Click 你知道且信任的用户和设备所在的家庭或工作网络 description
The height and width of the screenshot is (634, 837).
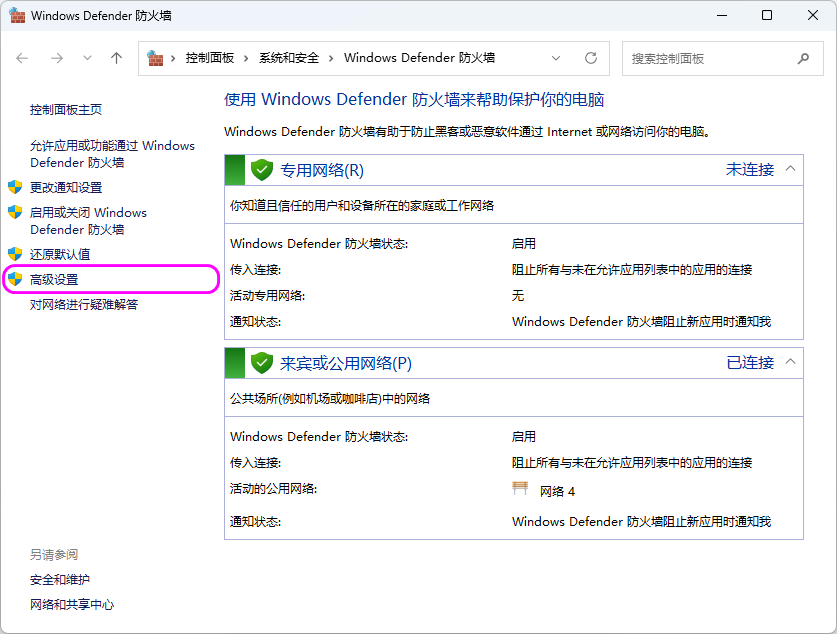[362, 205]
